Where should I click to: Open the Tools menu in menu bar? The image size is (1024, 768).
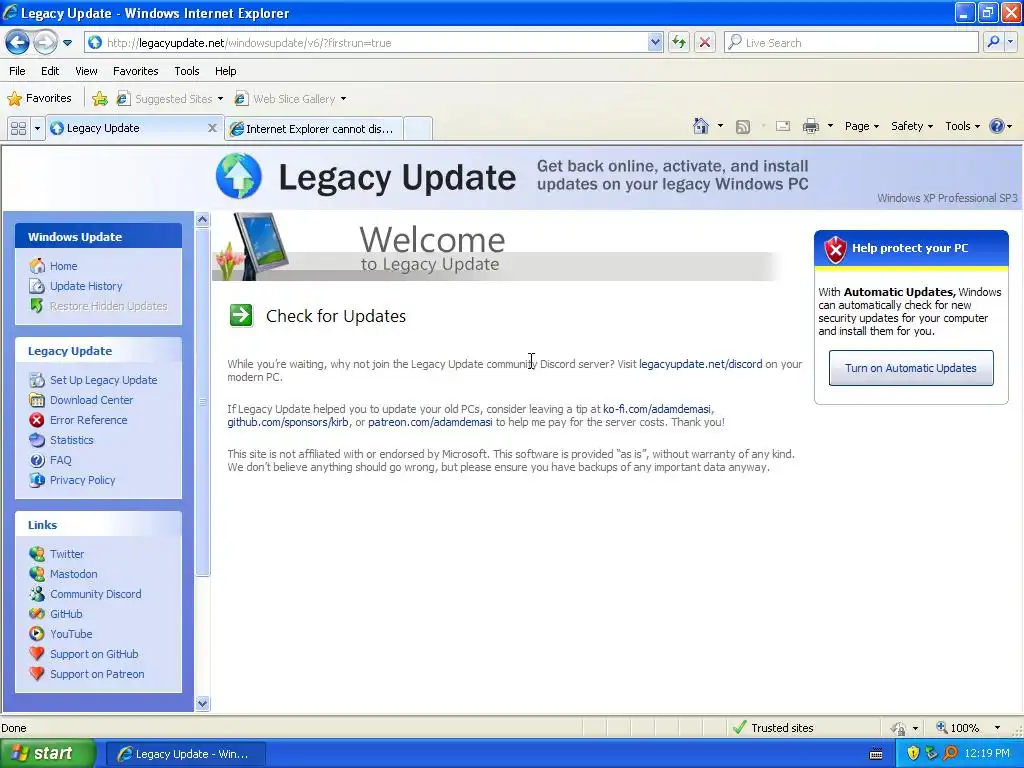[x=187, y=71]
